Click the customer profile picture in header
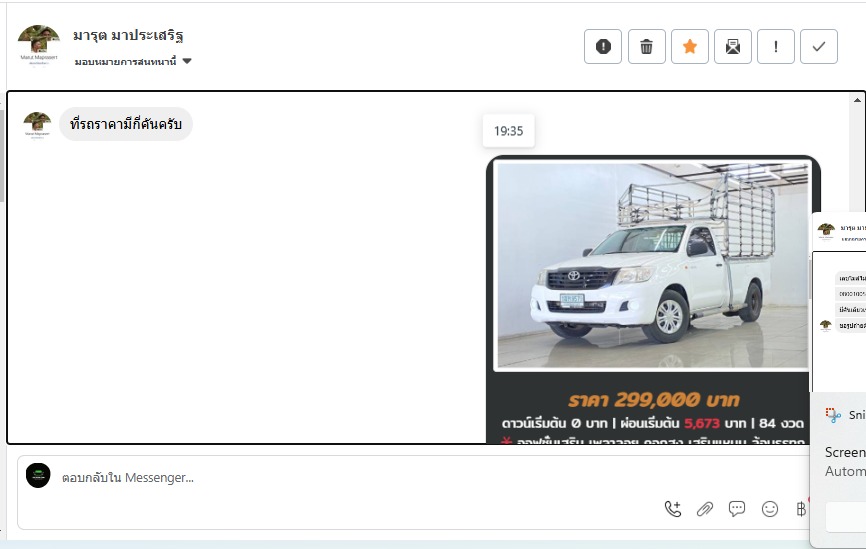This screenshot has width=866, height=549. 38,45
